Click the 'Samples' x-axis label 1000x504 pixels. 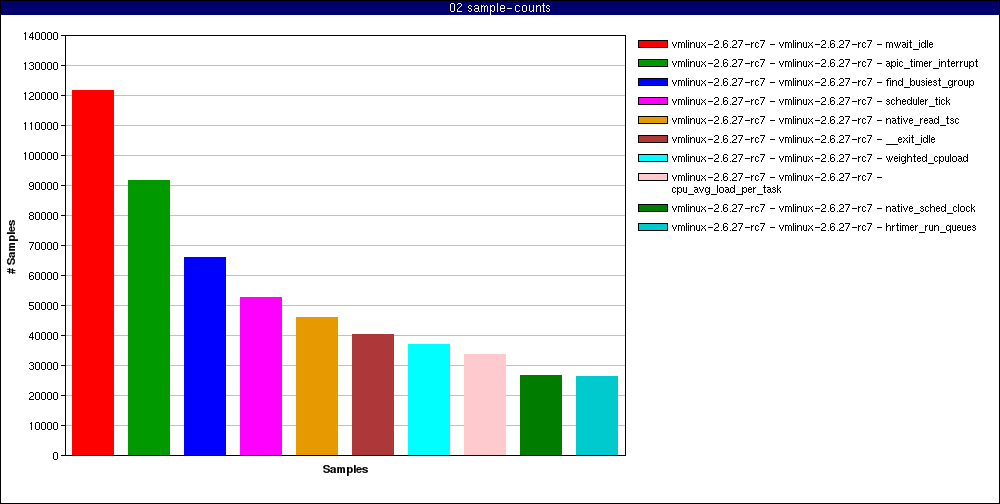345,470
